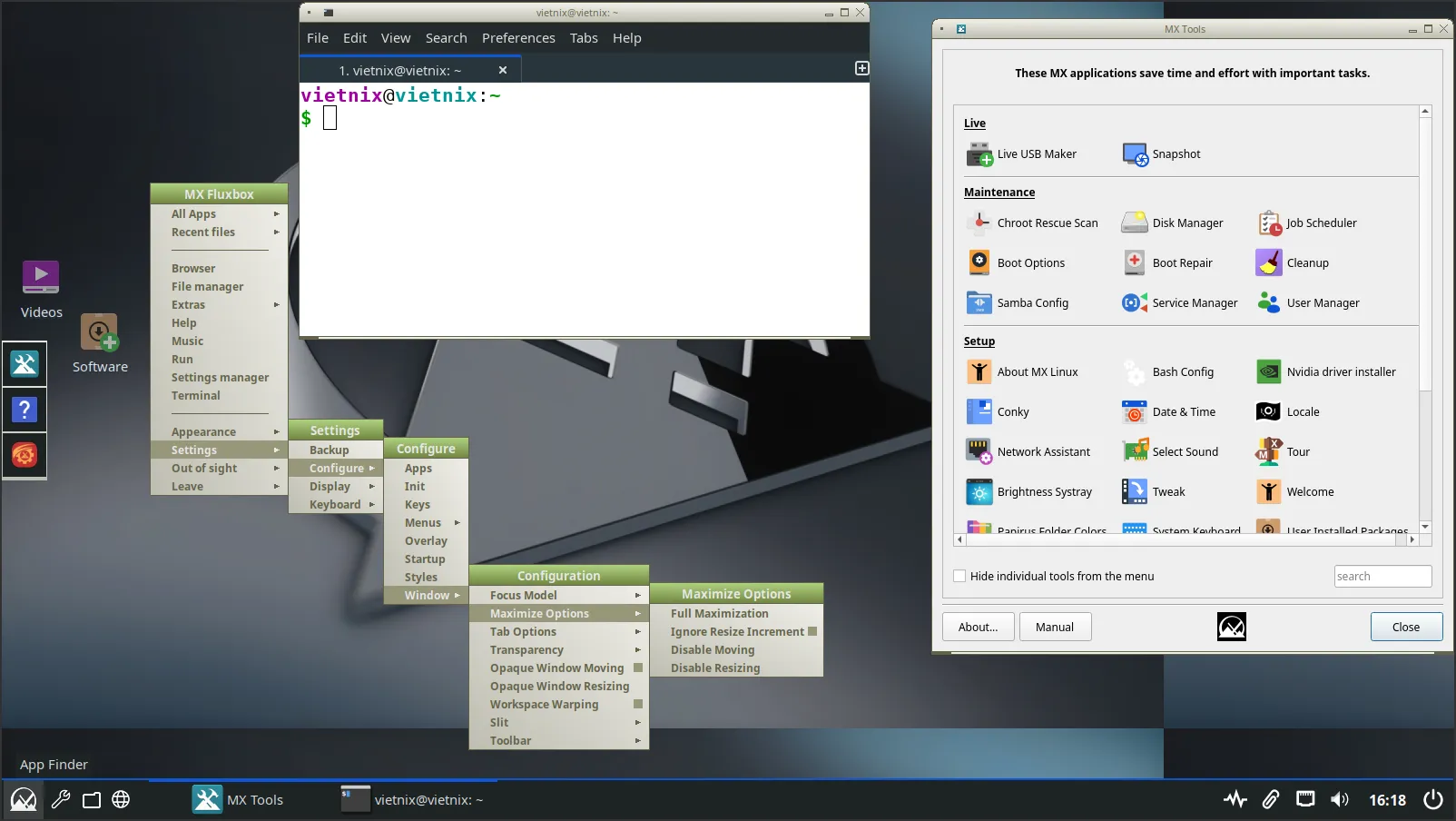Open Videos desktop icon
The width and height of the screenshot is (1456, 821).
(x=42, y=291)
